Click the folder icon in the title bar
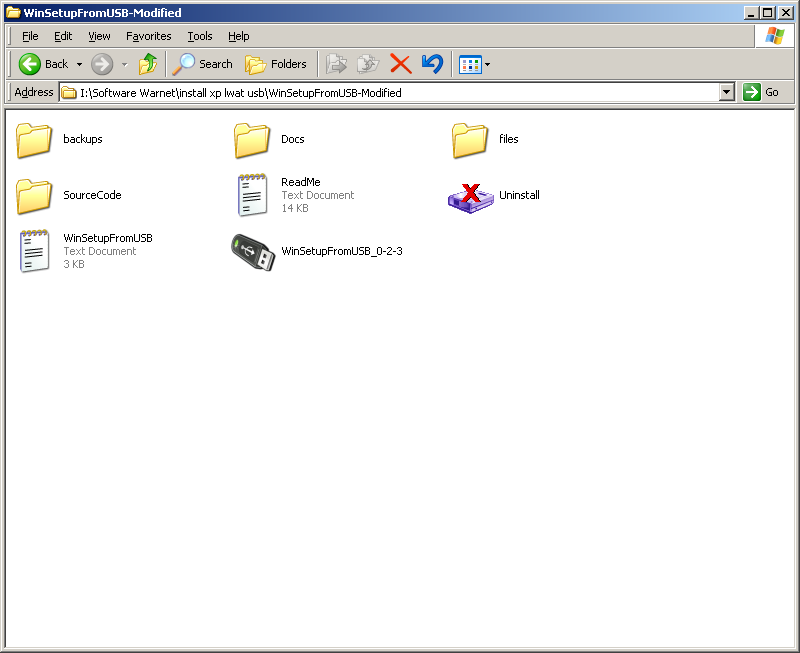 (13, 12)
